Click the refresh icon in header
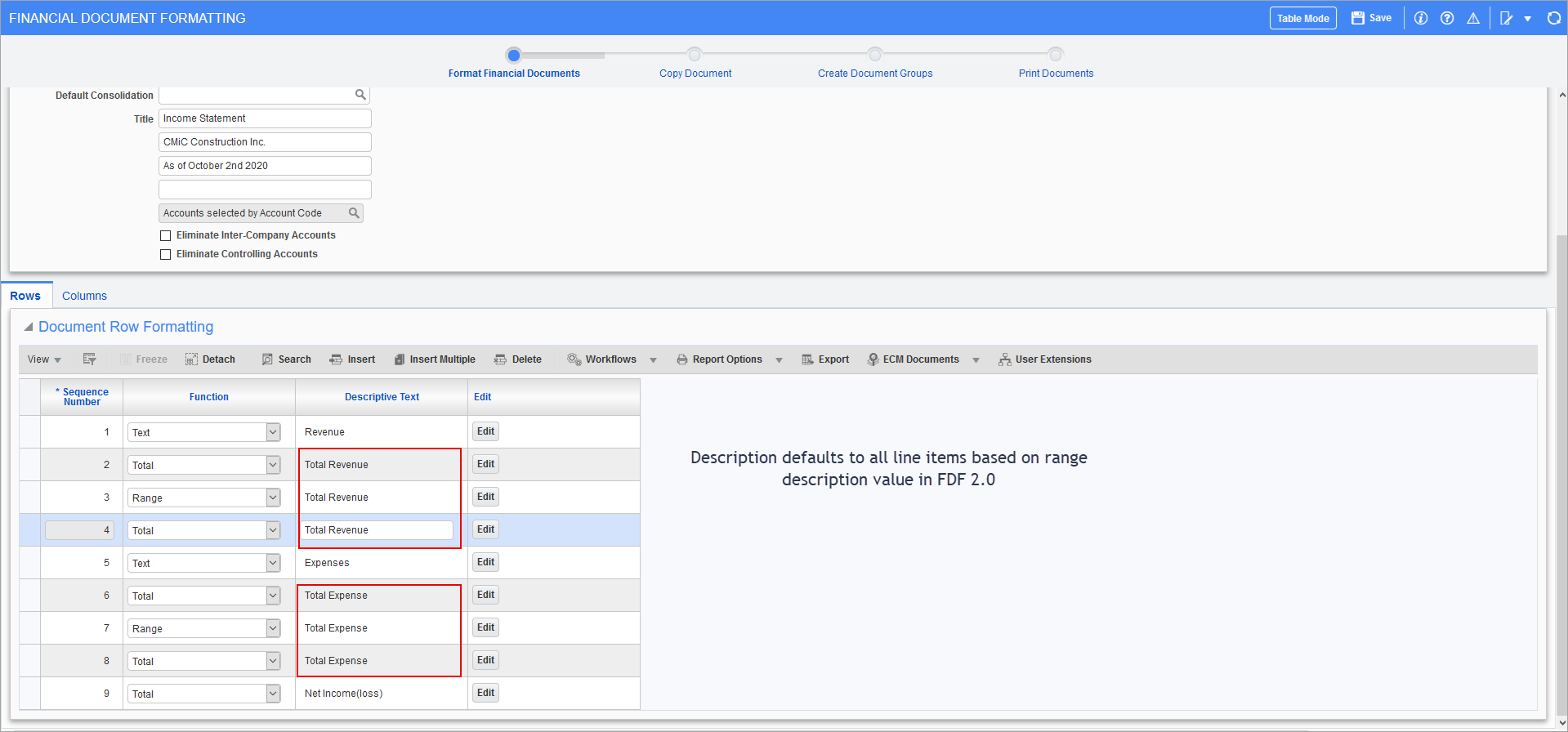The height and width of the screenshot is (732, 1568). (x=1554, y=18)
